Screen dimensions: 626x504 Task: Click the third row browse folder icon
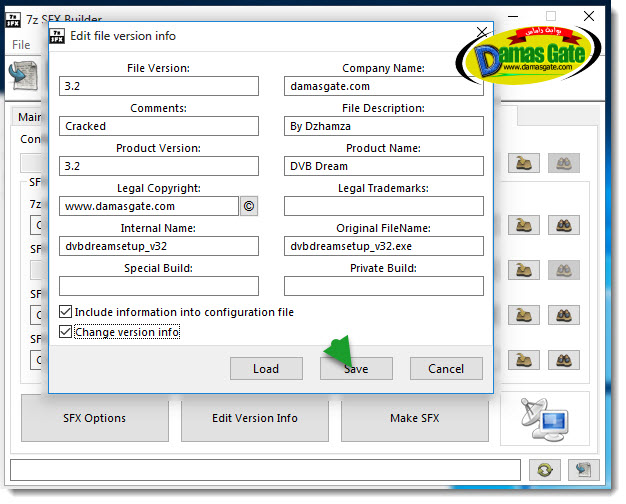(x=524, y=270)
